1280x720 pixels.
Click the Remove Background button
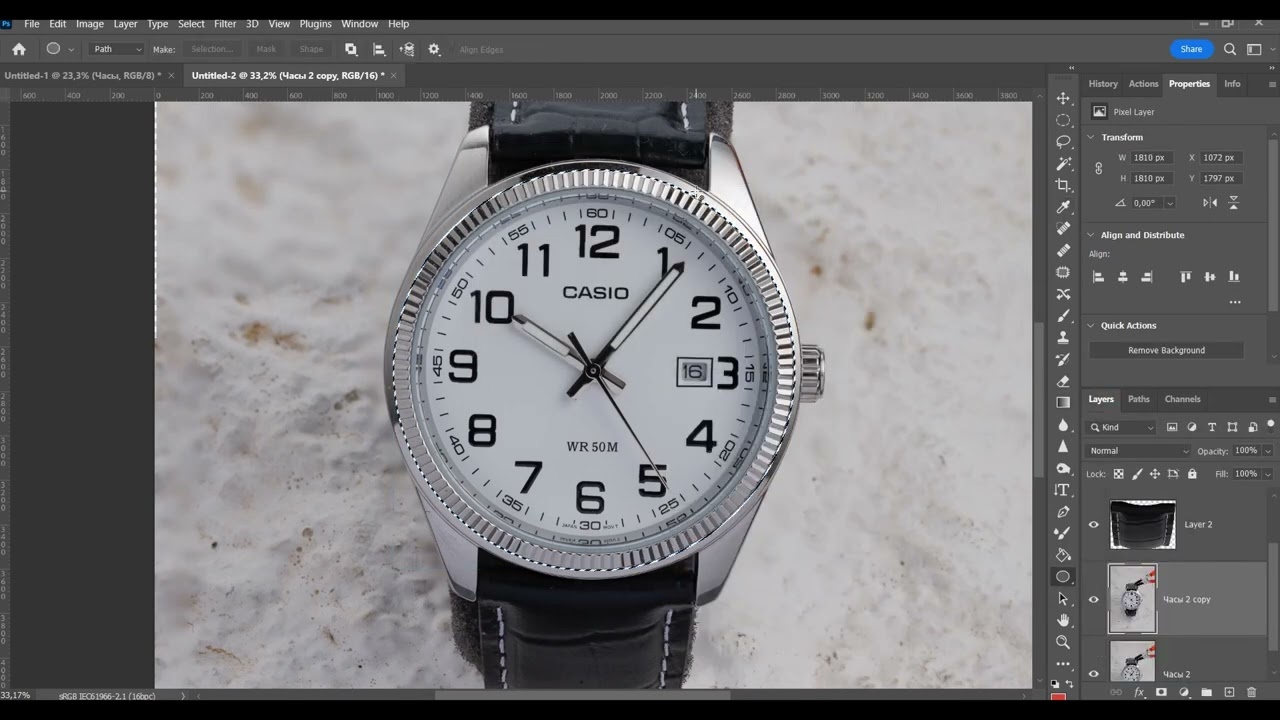click(x=1166, y=350)
